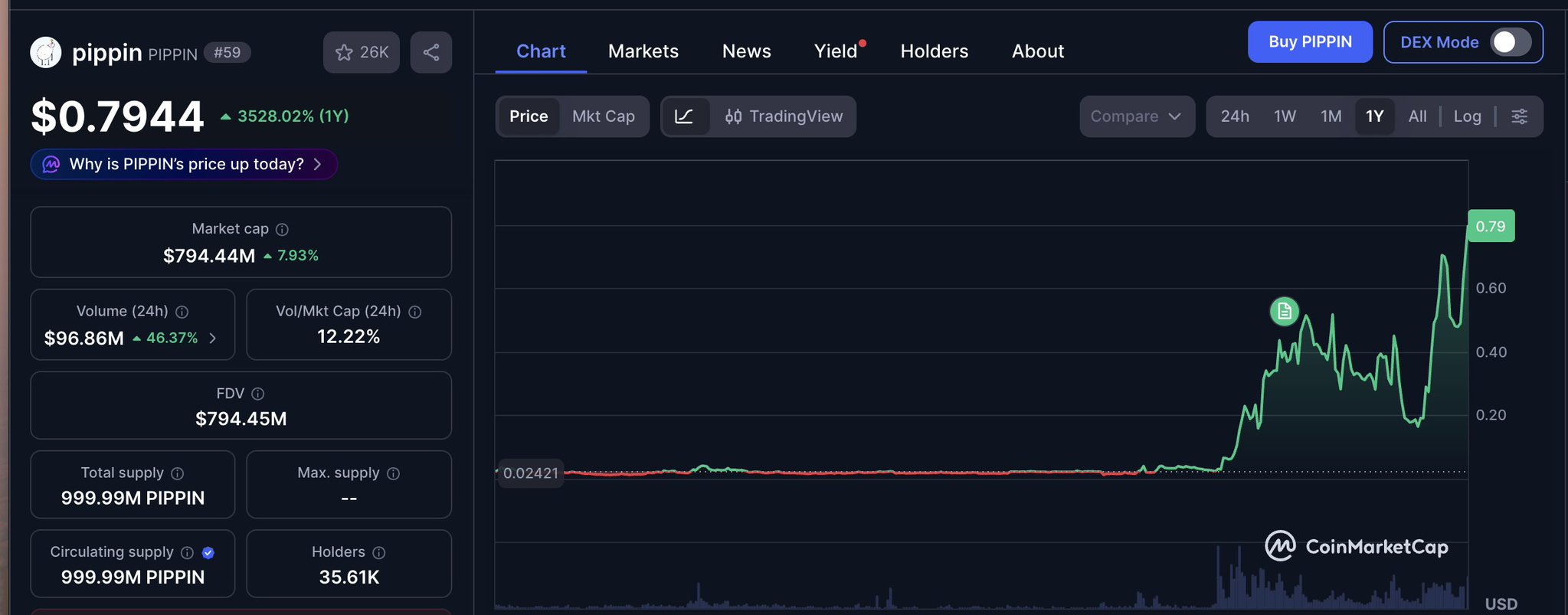Click the 0.02421 starting price label

530,473
